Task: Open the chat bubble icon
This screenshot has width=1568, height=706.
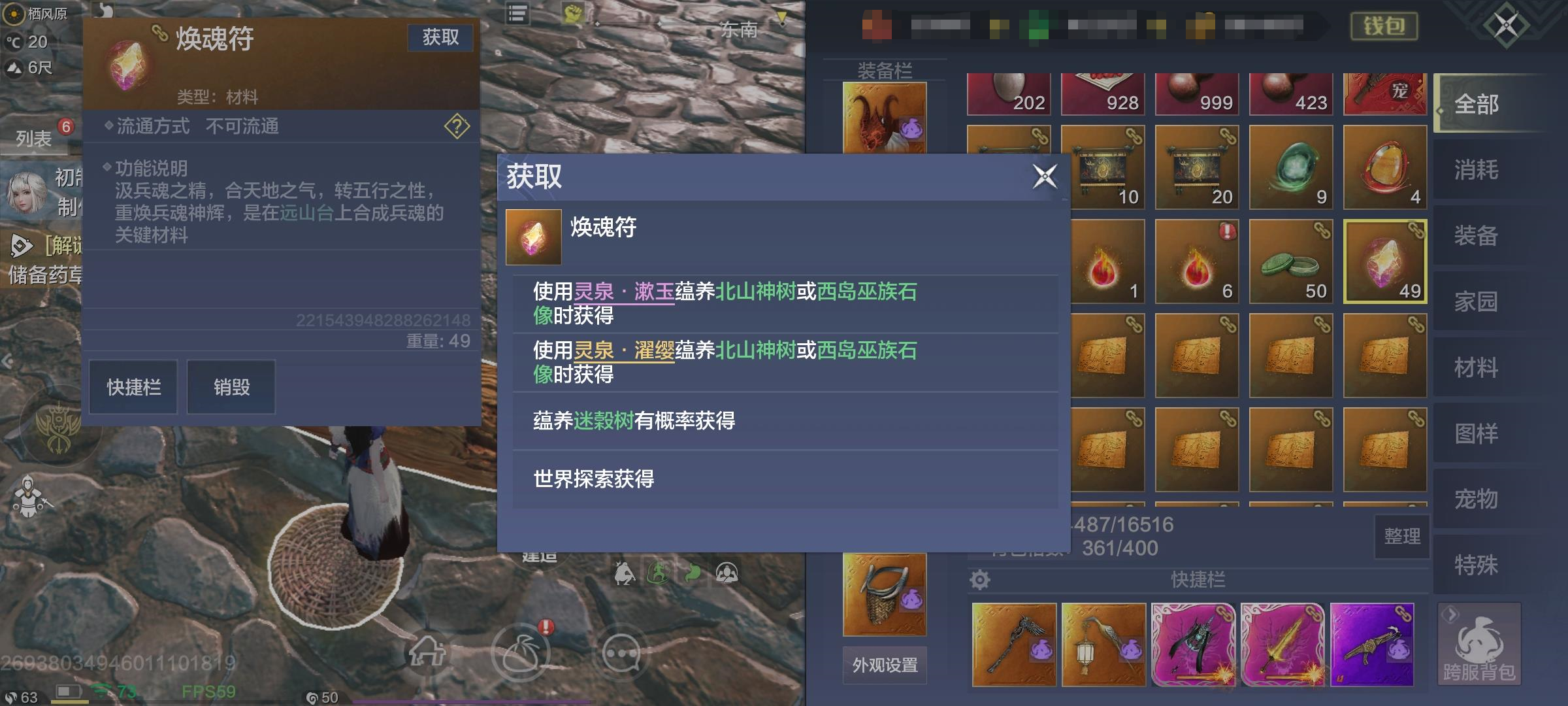Action: coord(621,652)
